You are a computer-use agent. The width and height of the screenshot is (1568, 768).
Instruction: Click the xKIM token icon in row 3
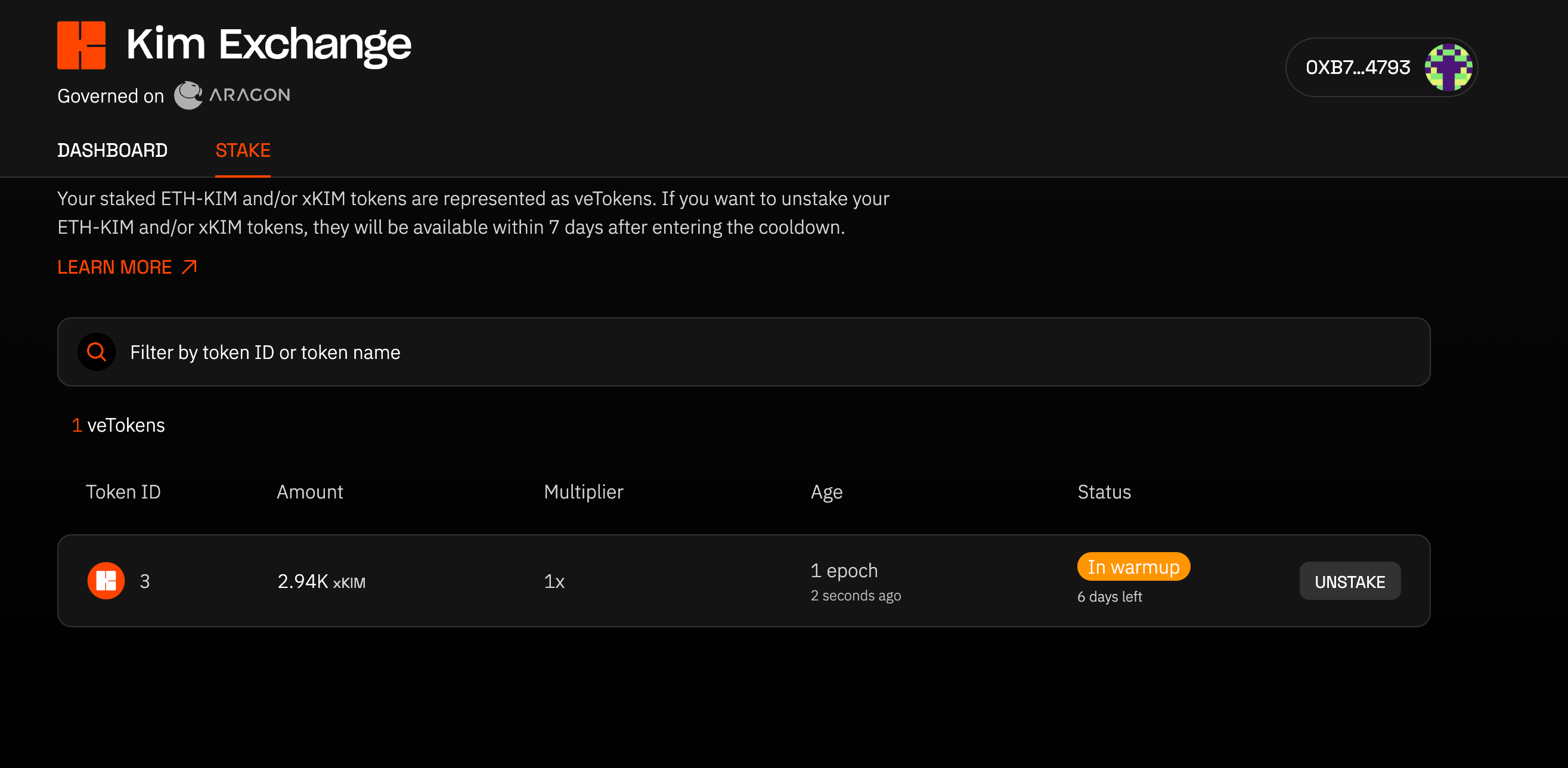pyautogui.click(x=106, y=581)
